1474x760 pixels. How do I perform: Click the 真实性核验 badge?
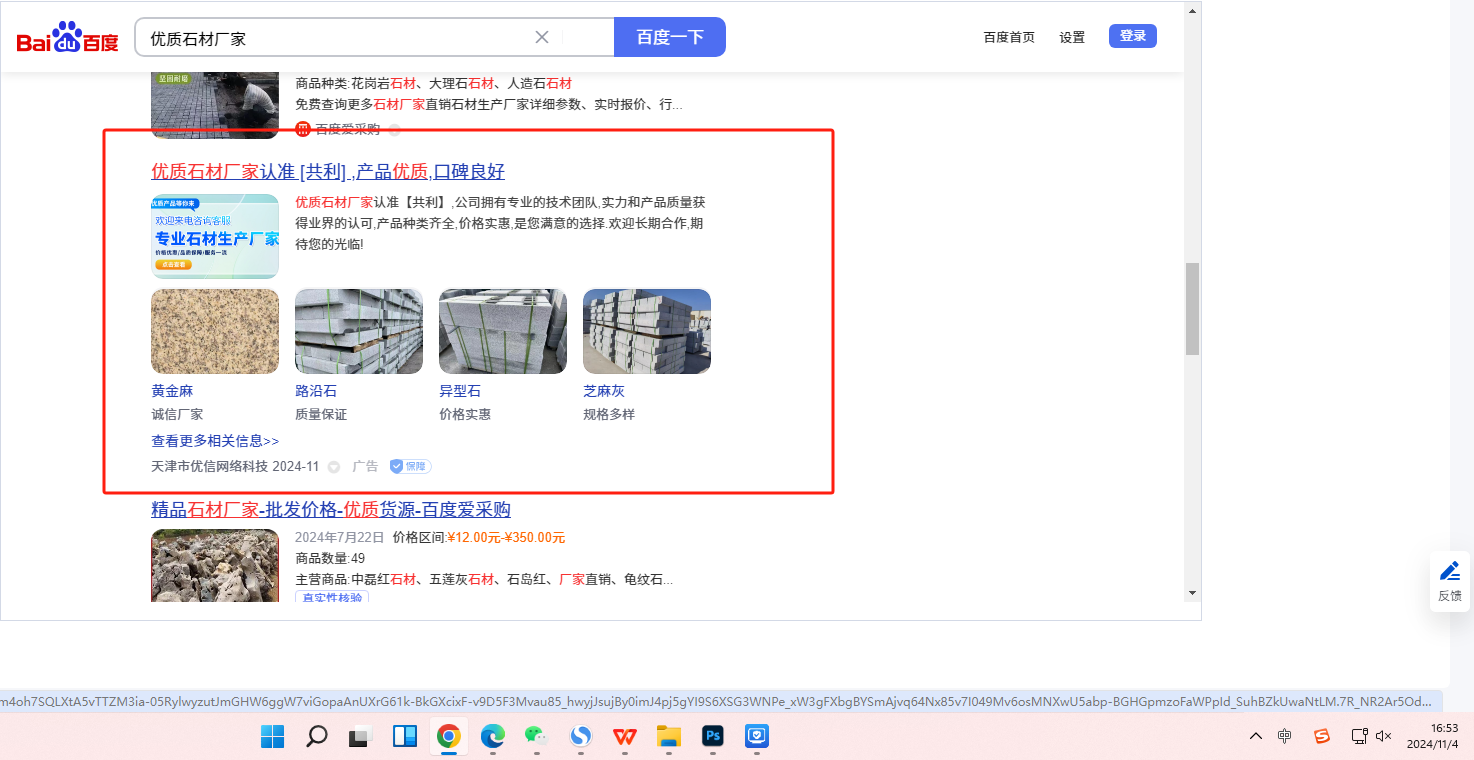coord(332,597)
